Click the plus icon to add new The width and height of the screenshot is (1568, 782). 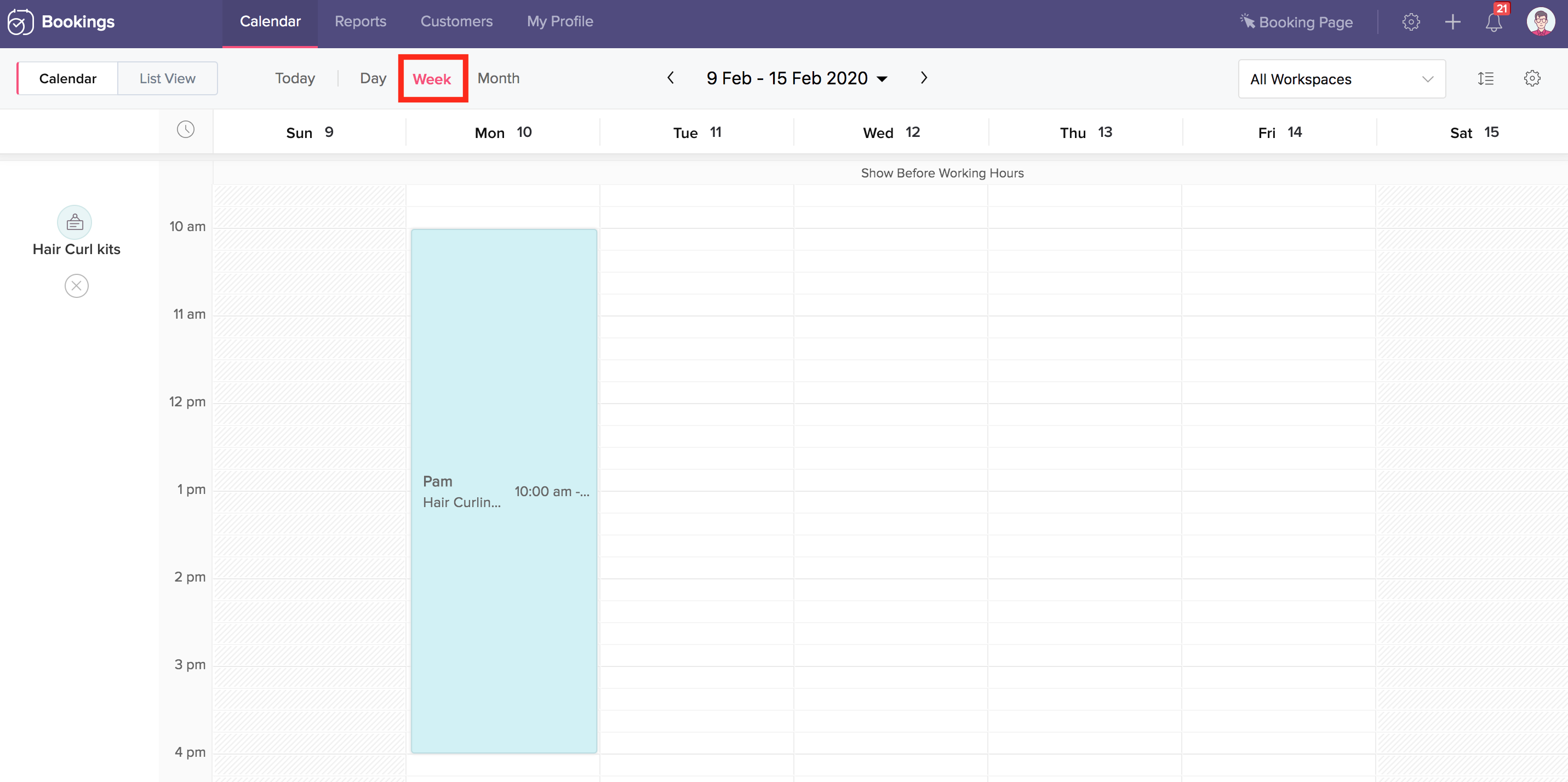[1452, 22]
